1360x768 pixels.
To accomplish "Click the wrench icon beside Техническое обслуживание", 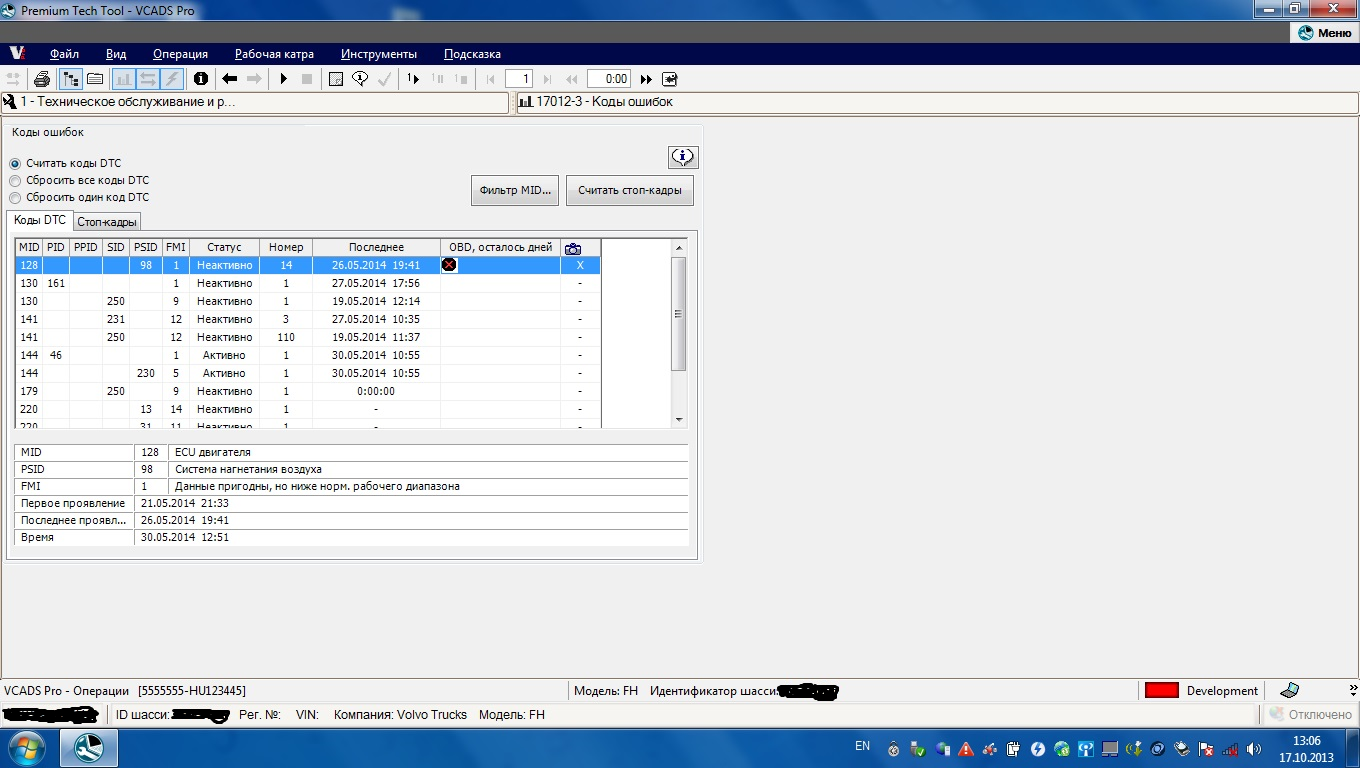I will (10, 102).
